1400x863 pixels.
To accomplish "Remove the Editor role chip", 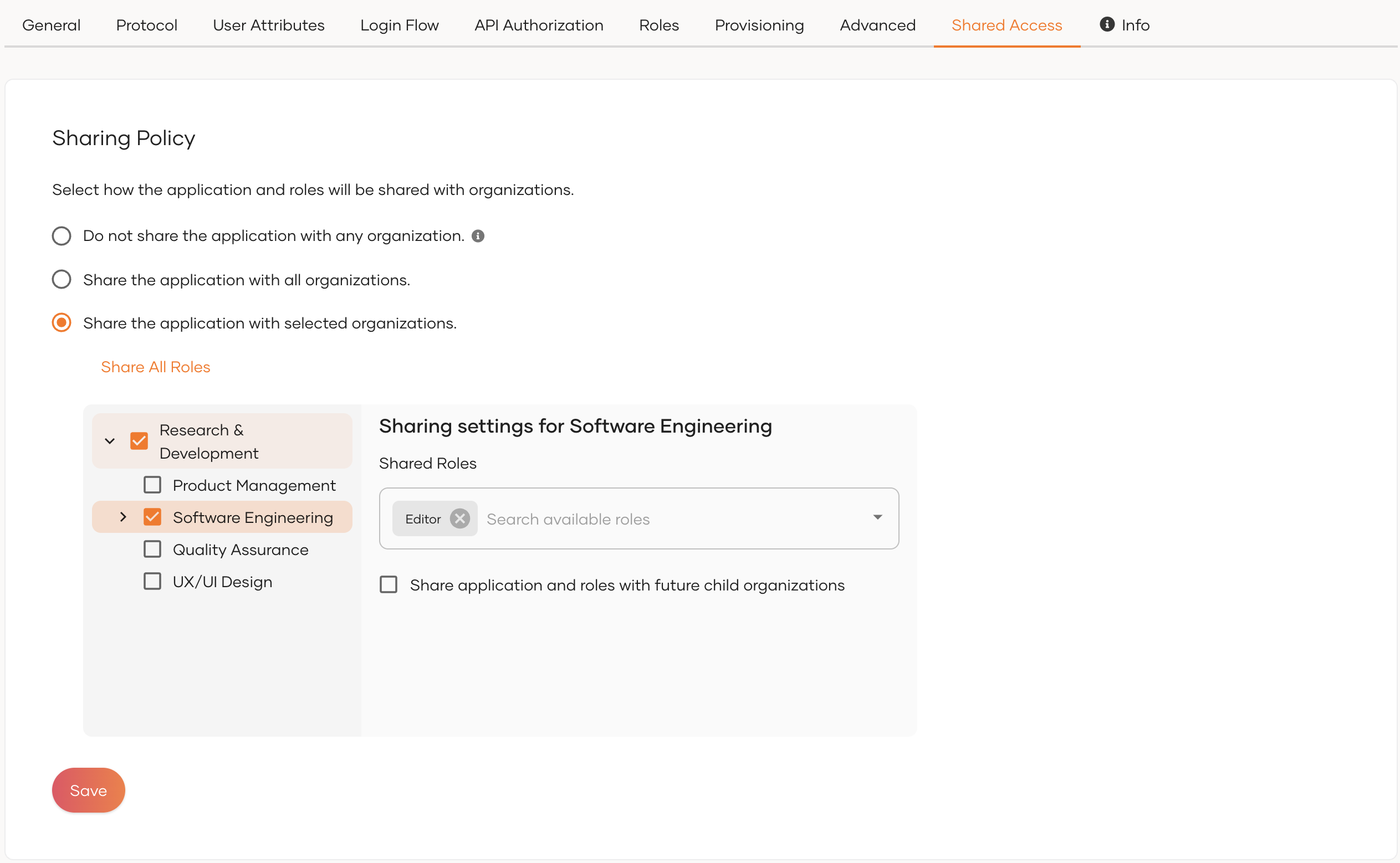I will tap(459, 519).
